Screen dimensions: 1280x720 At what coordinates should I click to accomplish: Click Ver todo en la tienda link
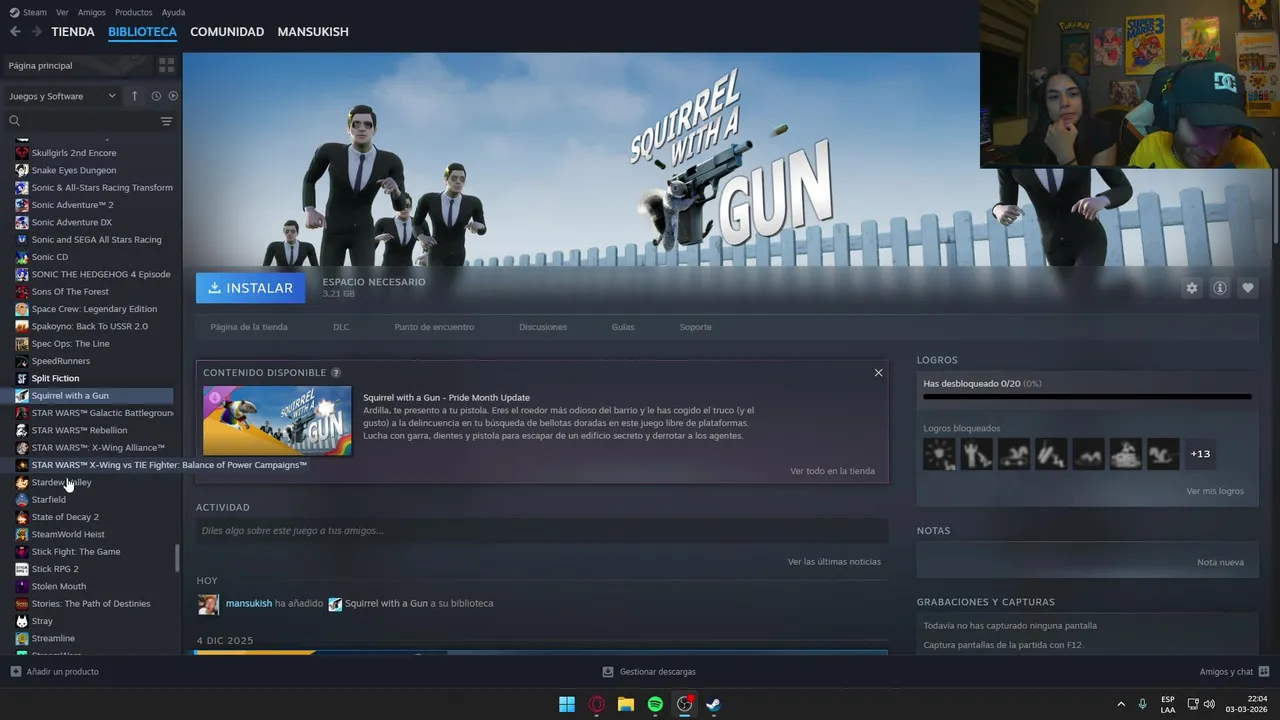pyautogui.click(x=832, y=471)
